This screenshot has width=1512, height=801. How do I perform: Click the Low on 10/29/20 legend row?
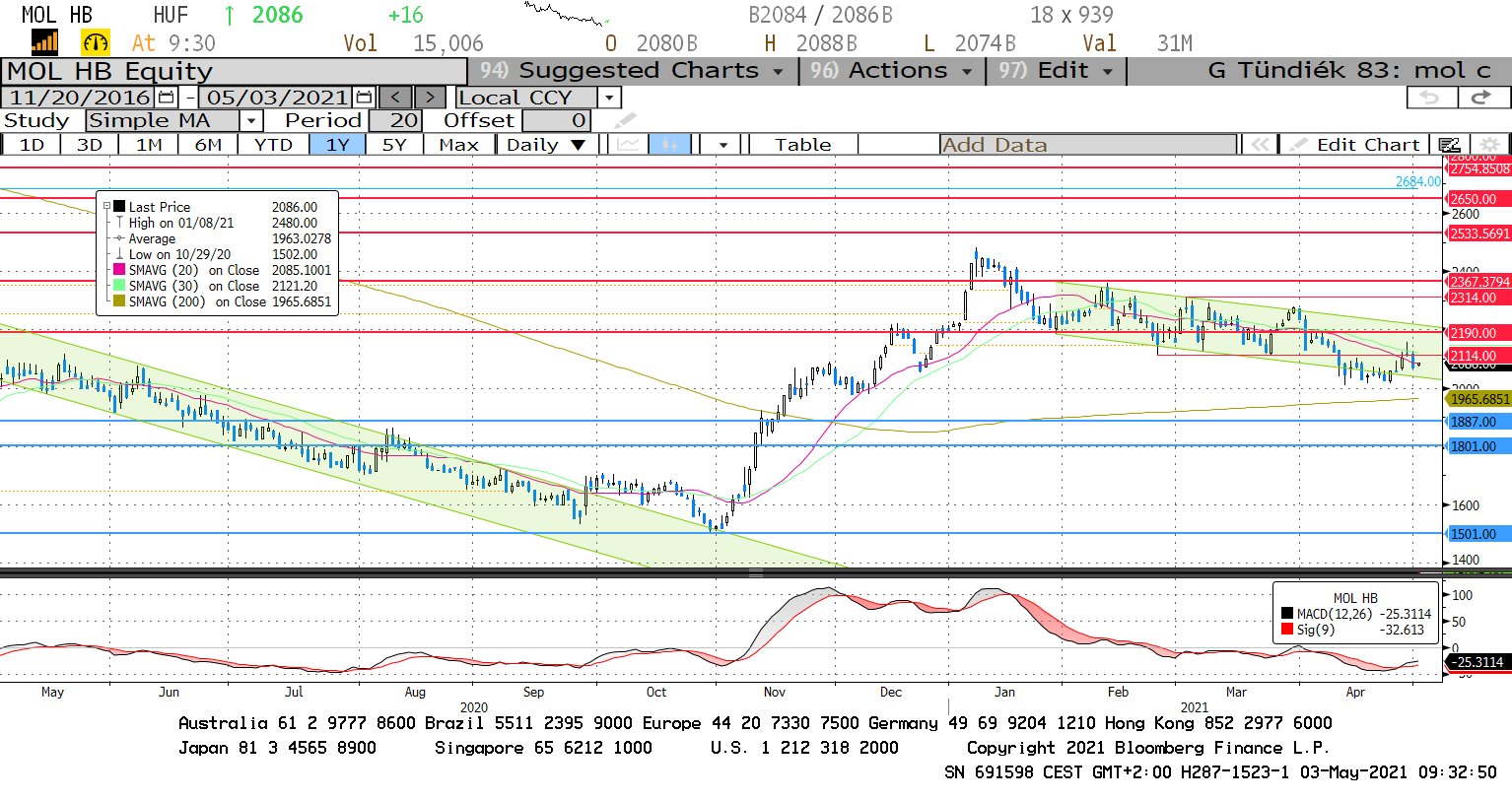(218, 254)
